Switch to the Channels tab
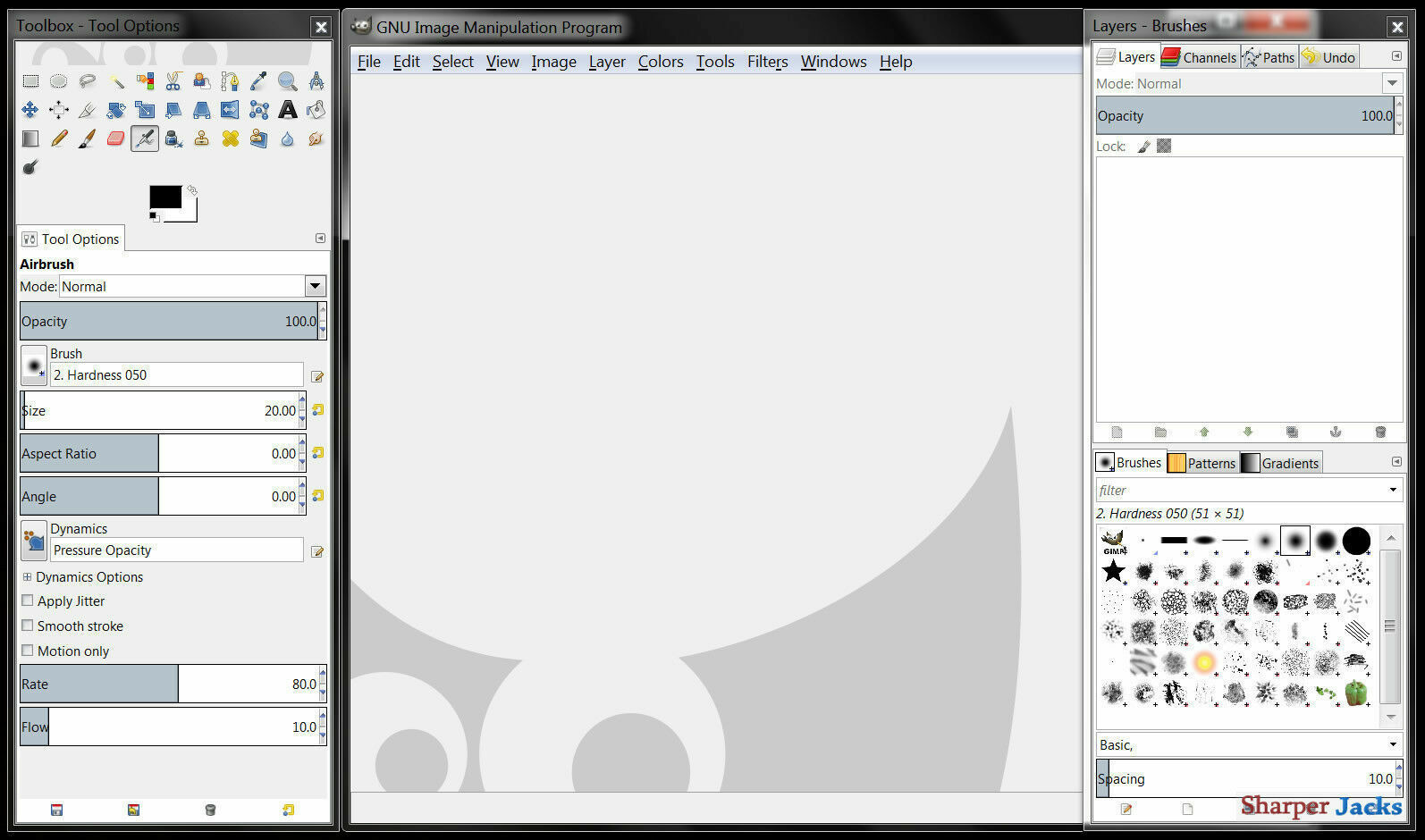1425x840 pixels. 1199,57
